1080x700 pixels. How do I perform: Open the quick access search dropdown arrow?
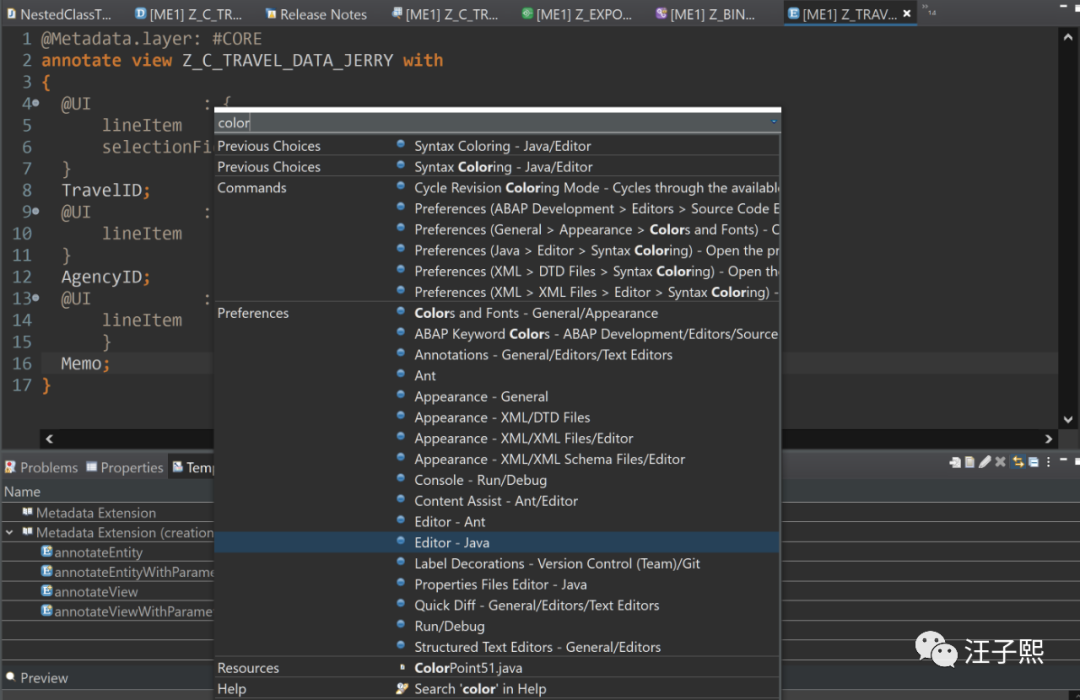[773, 122]
